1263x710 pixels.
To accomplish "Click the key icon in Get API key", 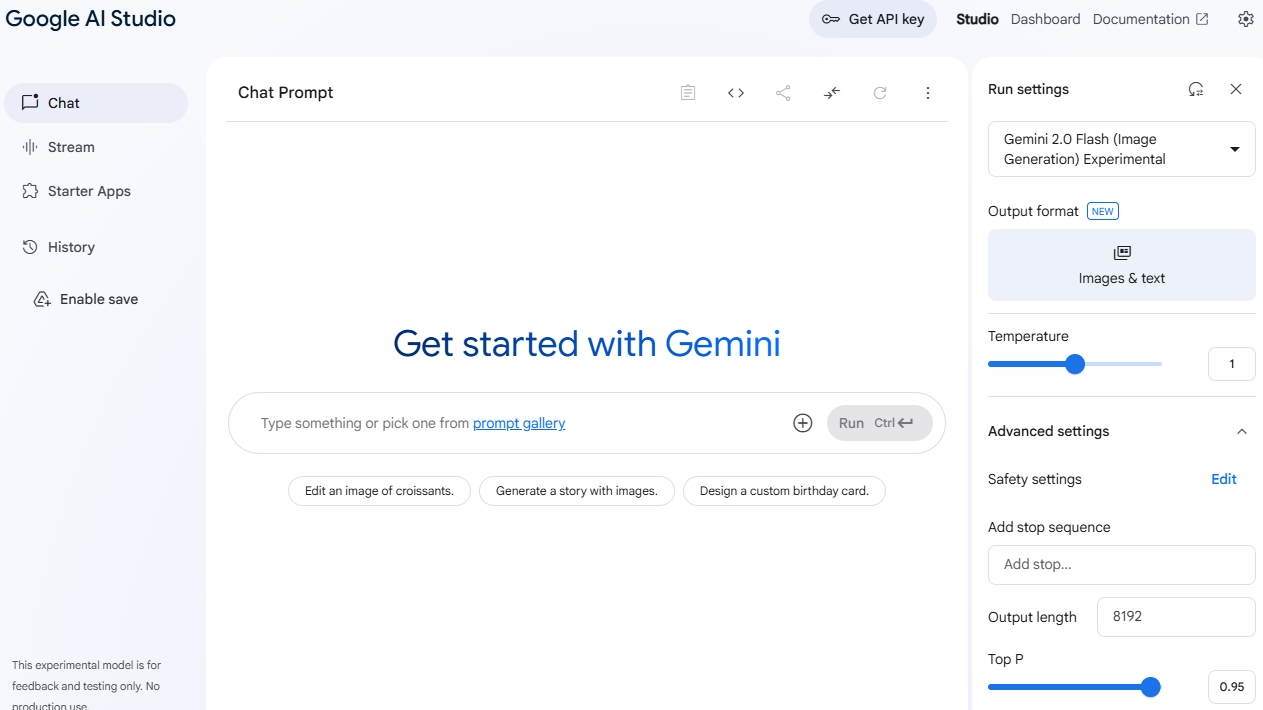I will tap(831, 19).
